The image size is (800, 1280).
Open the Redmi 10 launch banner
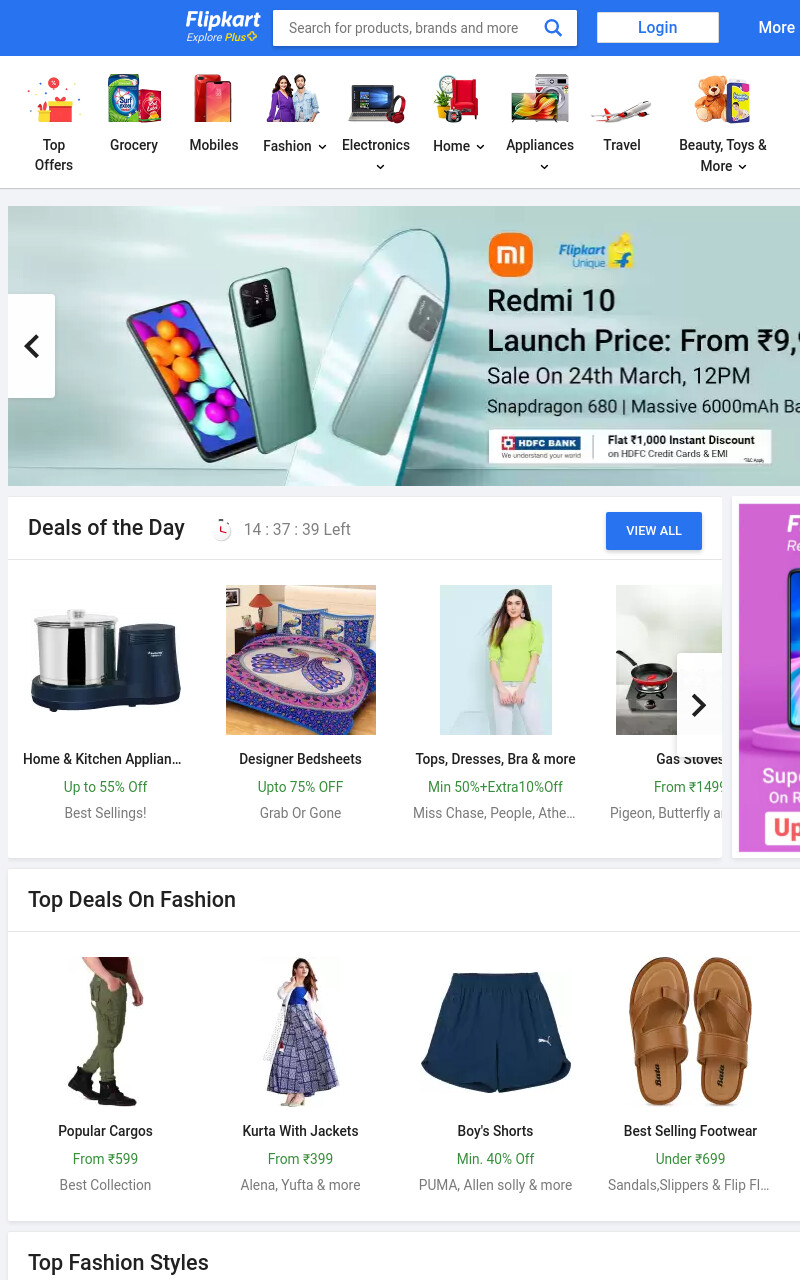coord(404,346)
